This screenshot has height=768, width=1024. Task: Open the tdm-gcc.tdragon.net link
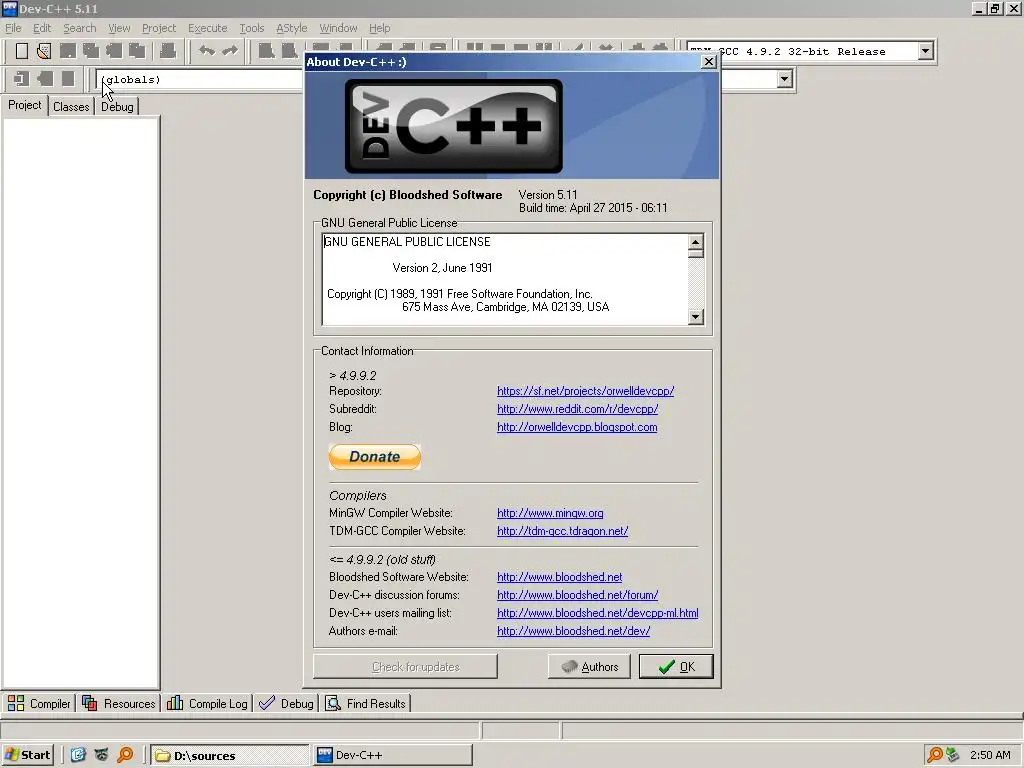point(562,531)
